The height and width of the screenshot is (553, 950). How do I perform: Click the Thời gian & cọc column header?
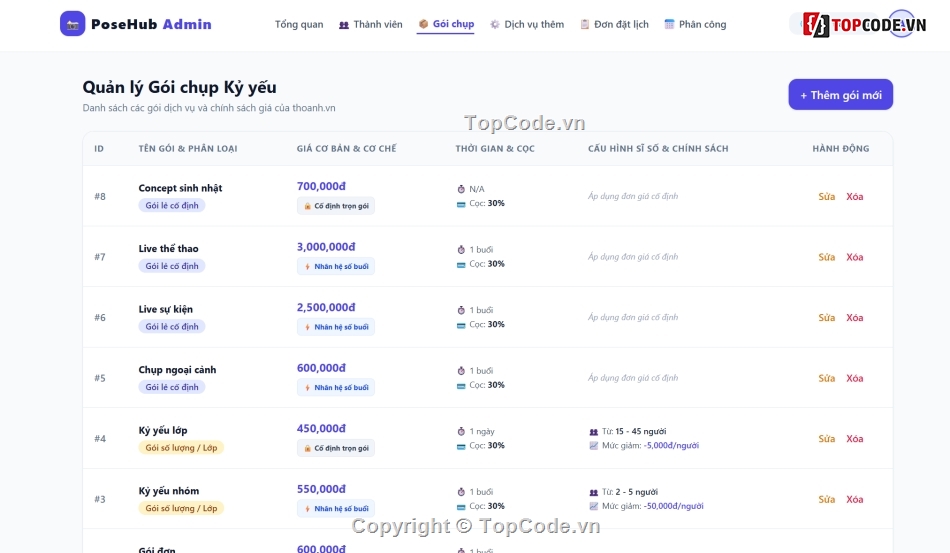click(x=495, y=148)
